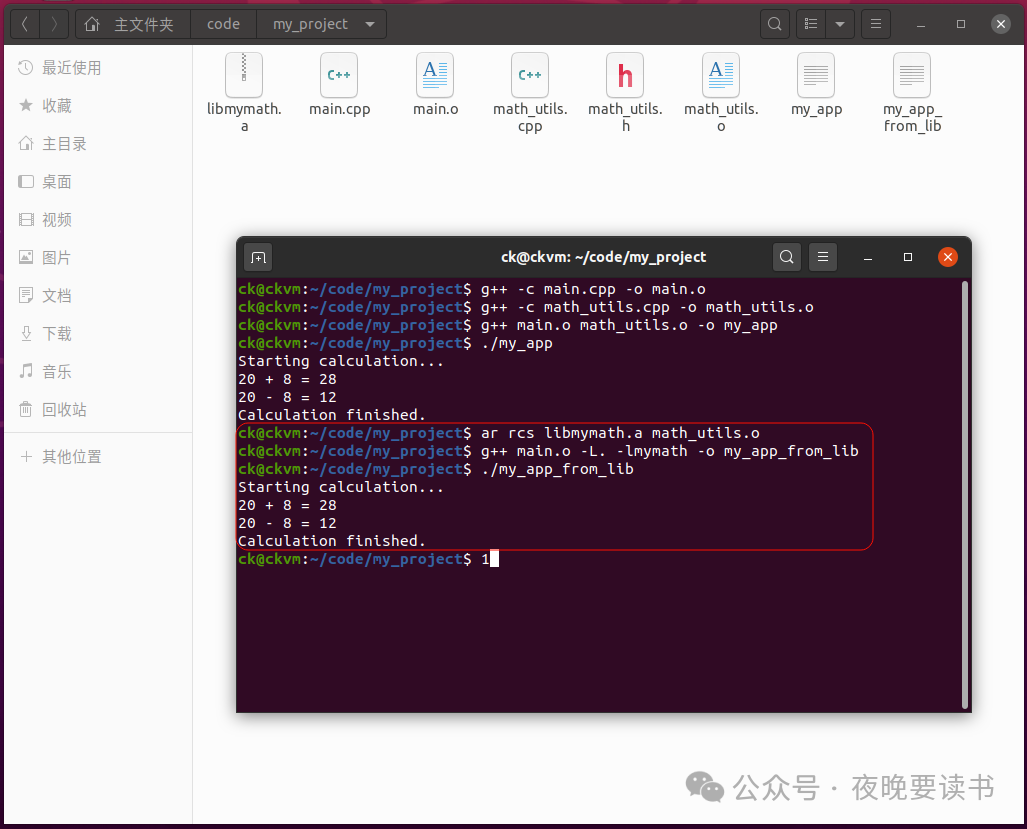Select the libmymath.a archive file icon

tap(244, 75)
